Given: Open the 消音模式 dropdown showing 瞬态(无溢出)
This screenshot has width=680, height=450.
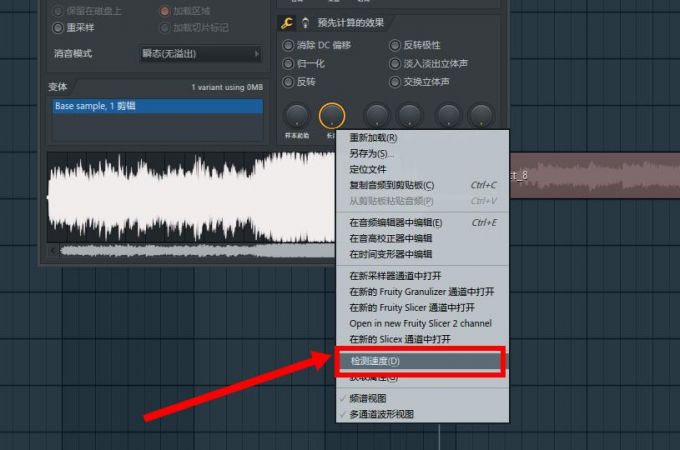Looking at the screenshot, I should coord(201,54).
